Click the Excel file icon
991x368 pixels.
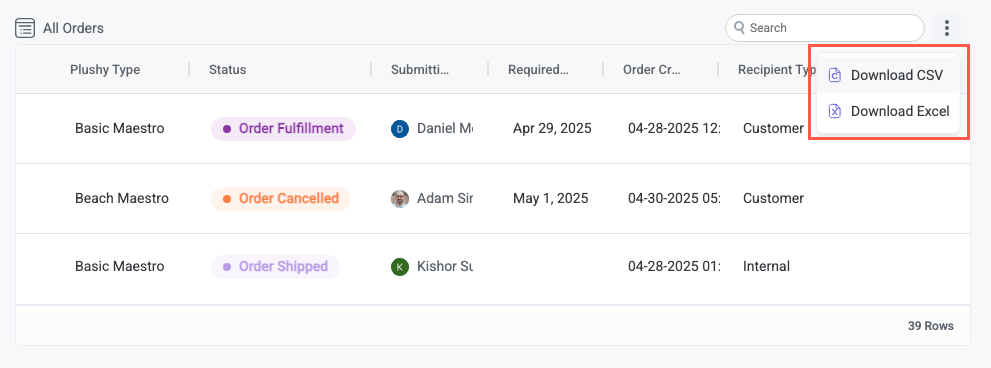pyautogui.click(x=835, y=111)
